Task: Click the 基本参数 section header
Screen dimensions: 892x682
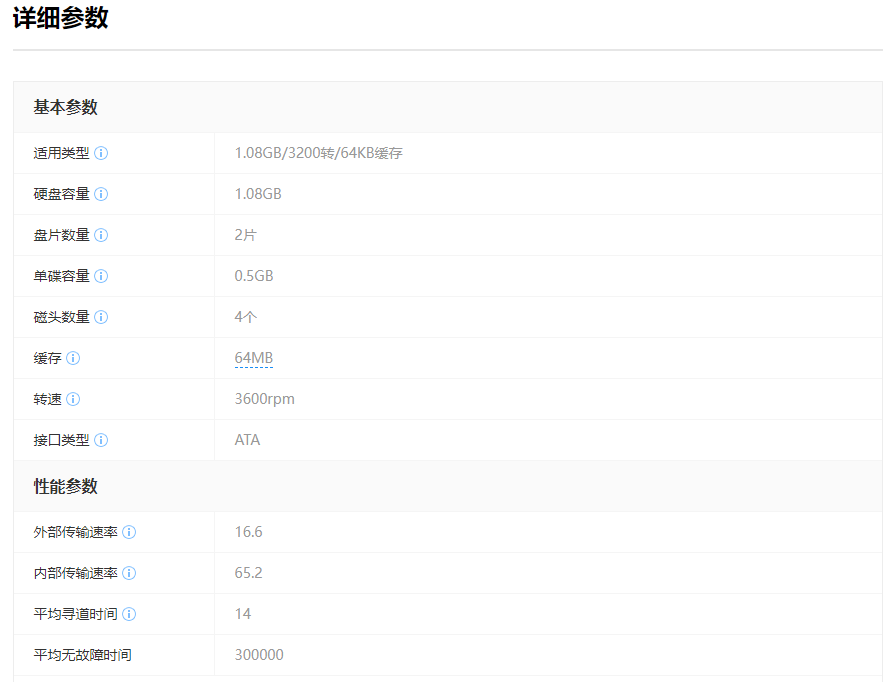Action: [66, 107]
